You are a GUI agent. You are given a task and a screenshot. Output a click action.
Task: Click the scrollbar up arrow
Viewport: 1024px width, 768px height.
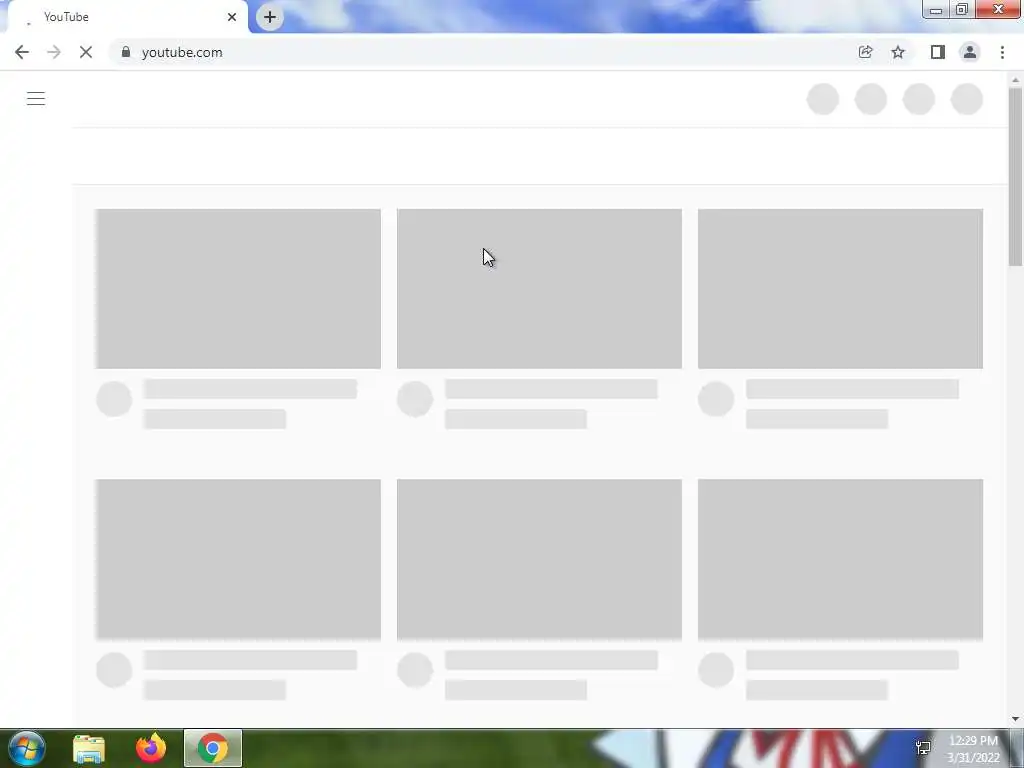(1015, 80)
